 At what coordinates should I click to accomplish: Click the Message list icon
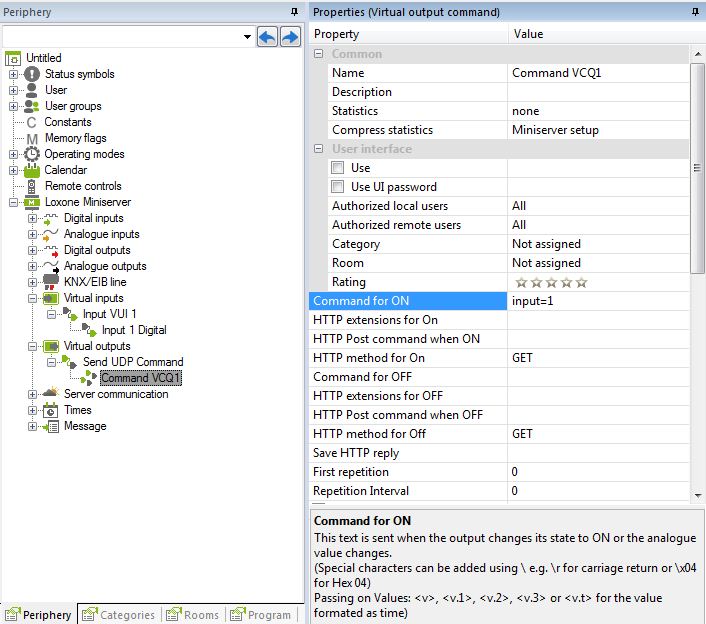(x=51, y=426)
